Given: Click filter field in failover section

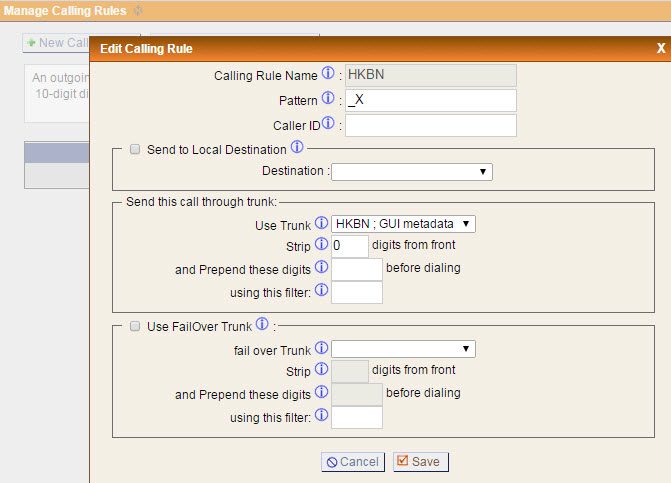Looking at the screenshot, I should 357,418.
